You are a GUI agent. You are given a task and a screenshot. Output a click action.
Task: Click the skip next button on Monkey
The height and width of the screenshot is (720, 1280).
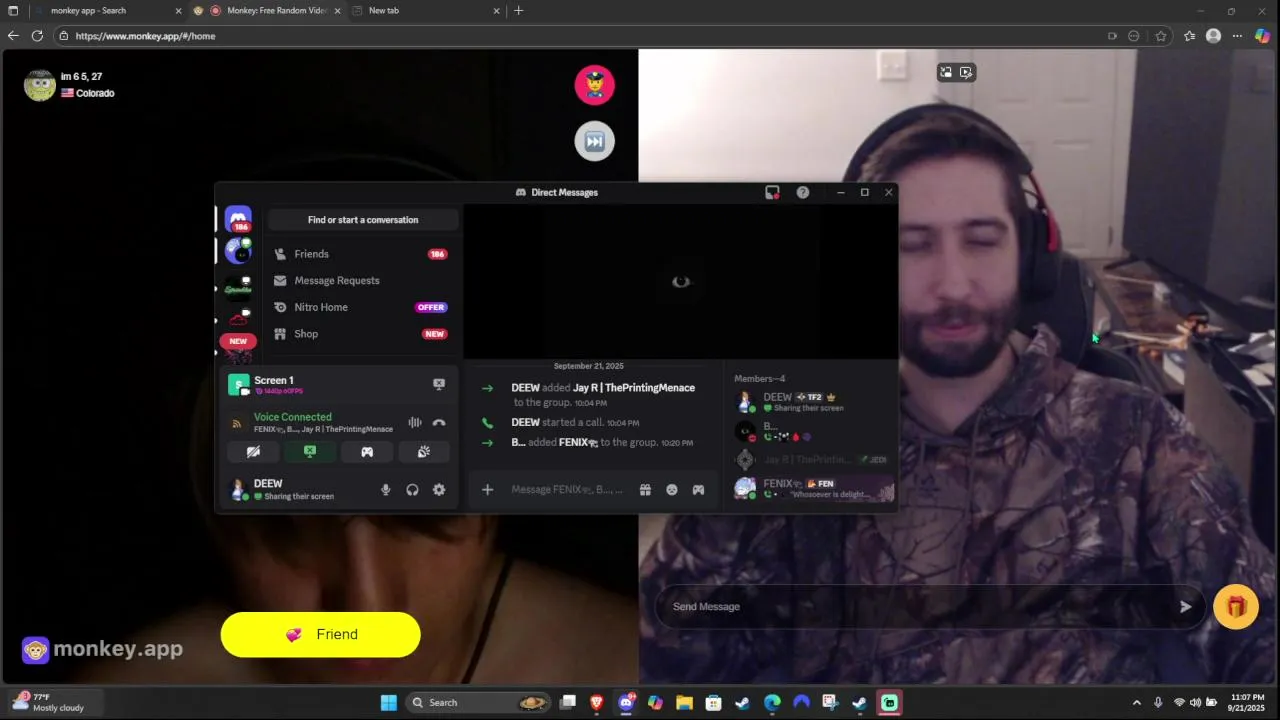pos(594,141)
